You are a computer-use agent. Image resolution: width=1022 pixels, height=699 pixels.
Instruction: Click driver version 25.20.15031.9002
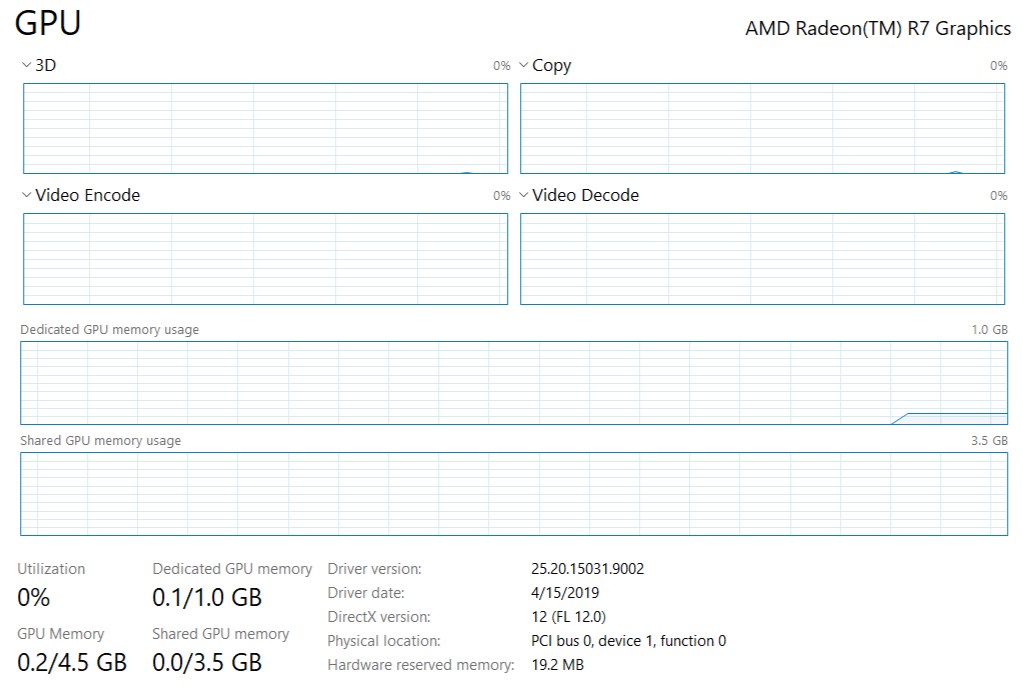pyautogui.click(x=587, y=569)
